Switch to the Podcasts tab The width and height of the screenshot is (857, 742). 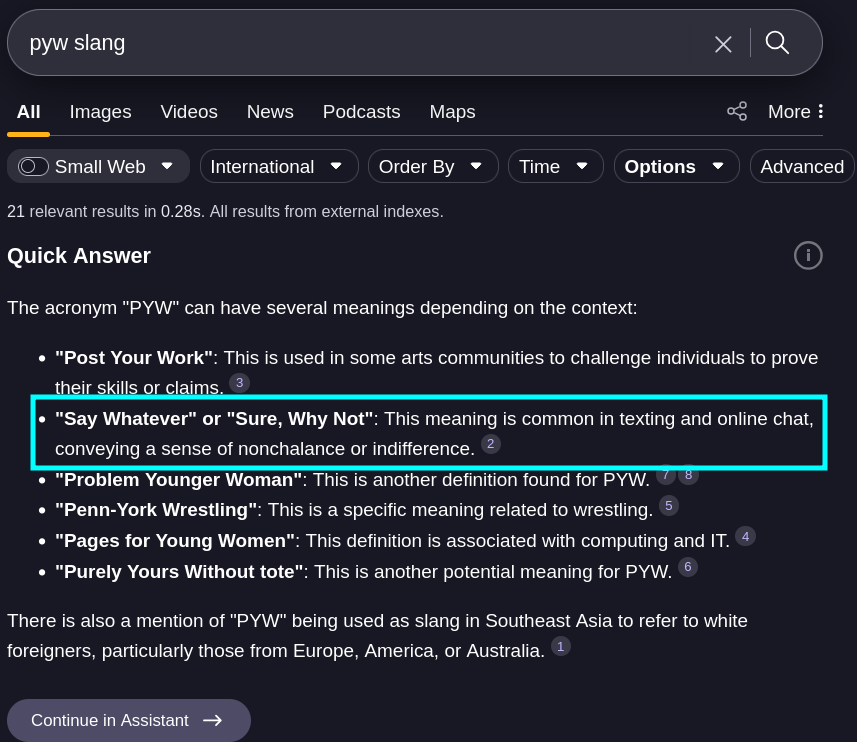pyautogui.click(x=361, y=112)
